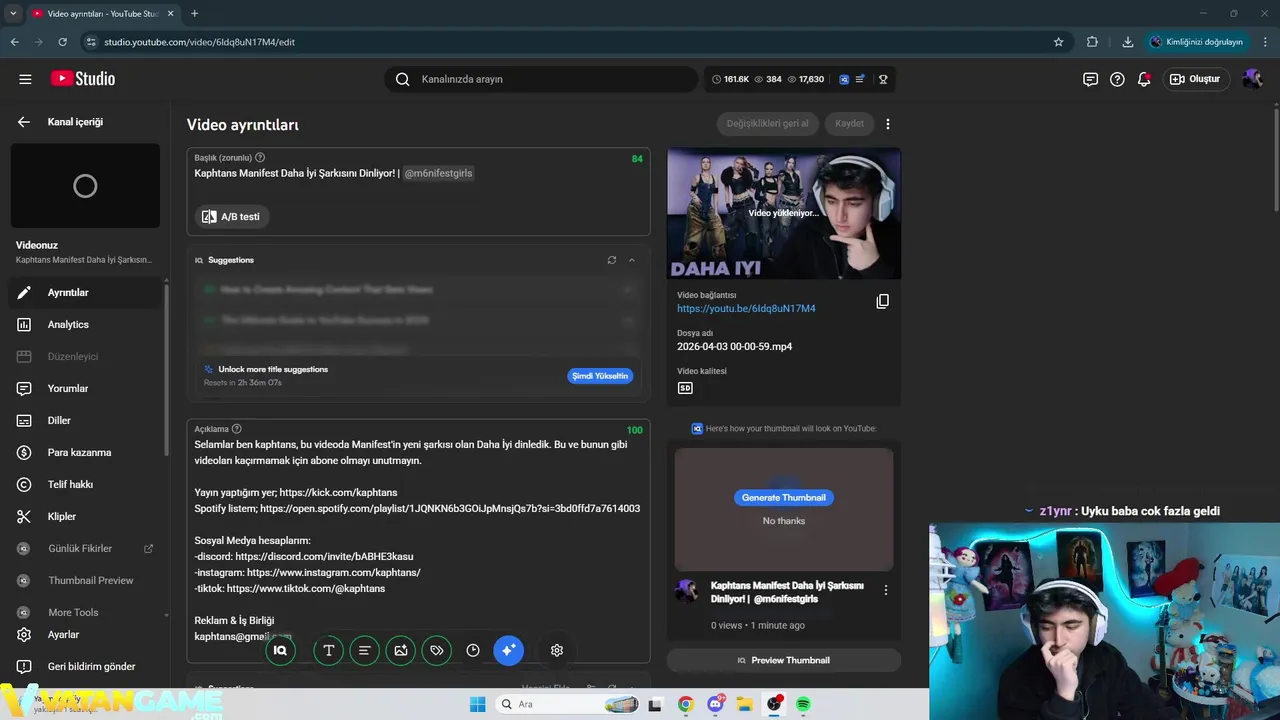
Task: Open Ayarlar settings in sidebar
Action: [84, 635]
